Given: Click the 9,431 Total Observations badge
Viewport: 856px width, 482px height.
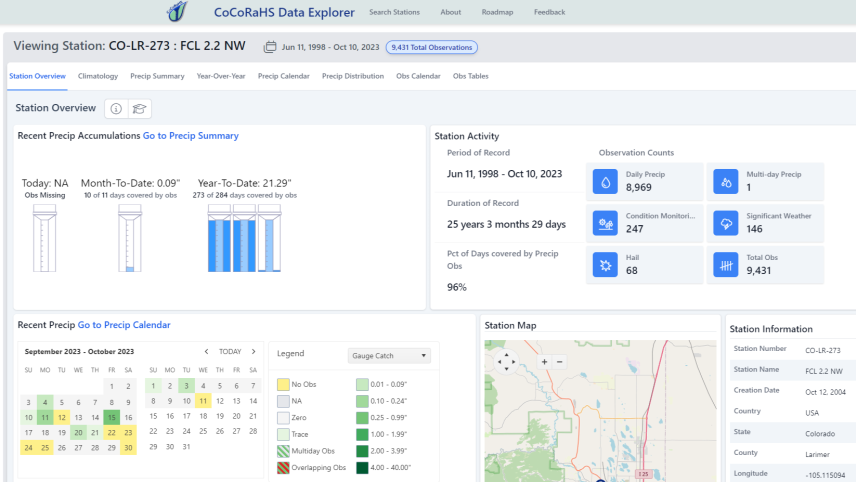Looking at the screenshot, I should [432, 47].
